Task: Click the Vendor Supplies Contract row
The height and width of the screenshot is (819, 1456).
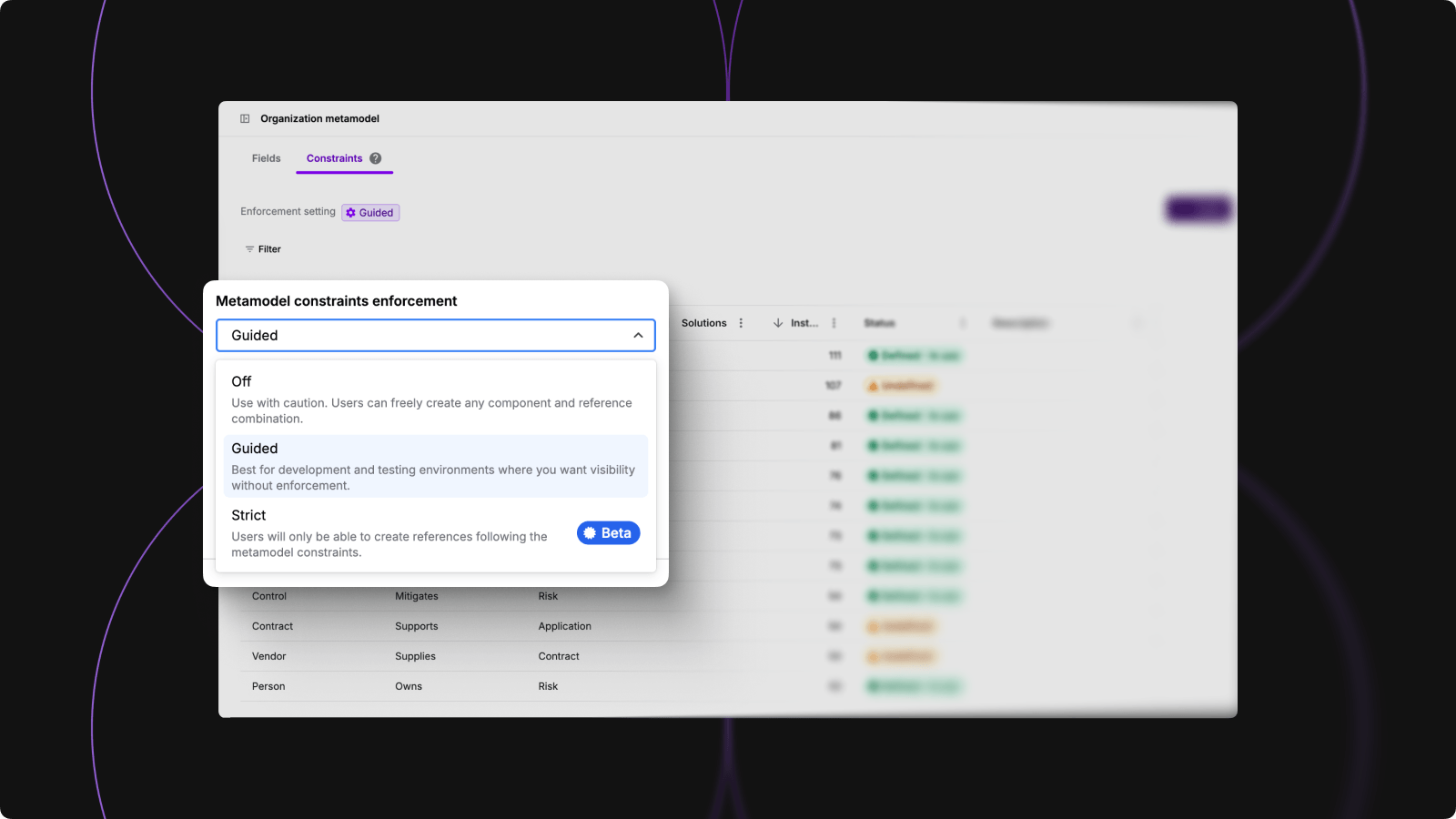Action: (x=416, y=656)
